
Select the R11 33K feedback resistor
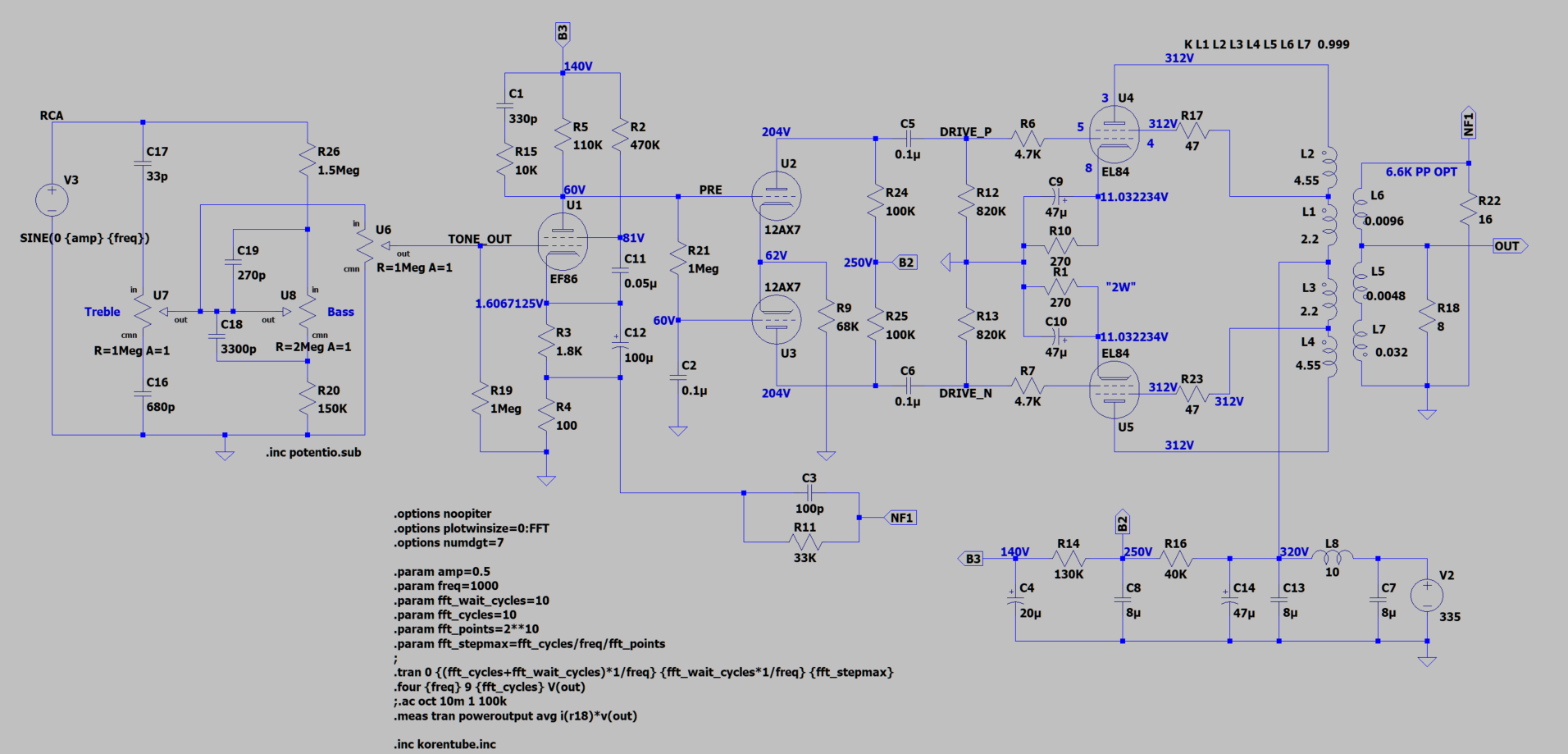[x=805, y=542]
